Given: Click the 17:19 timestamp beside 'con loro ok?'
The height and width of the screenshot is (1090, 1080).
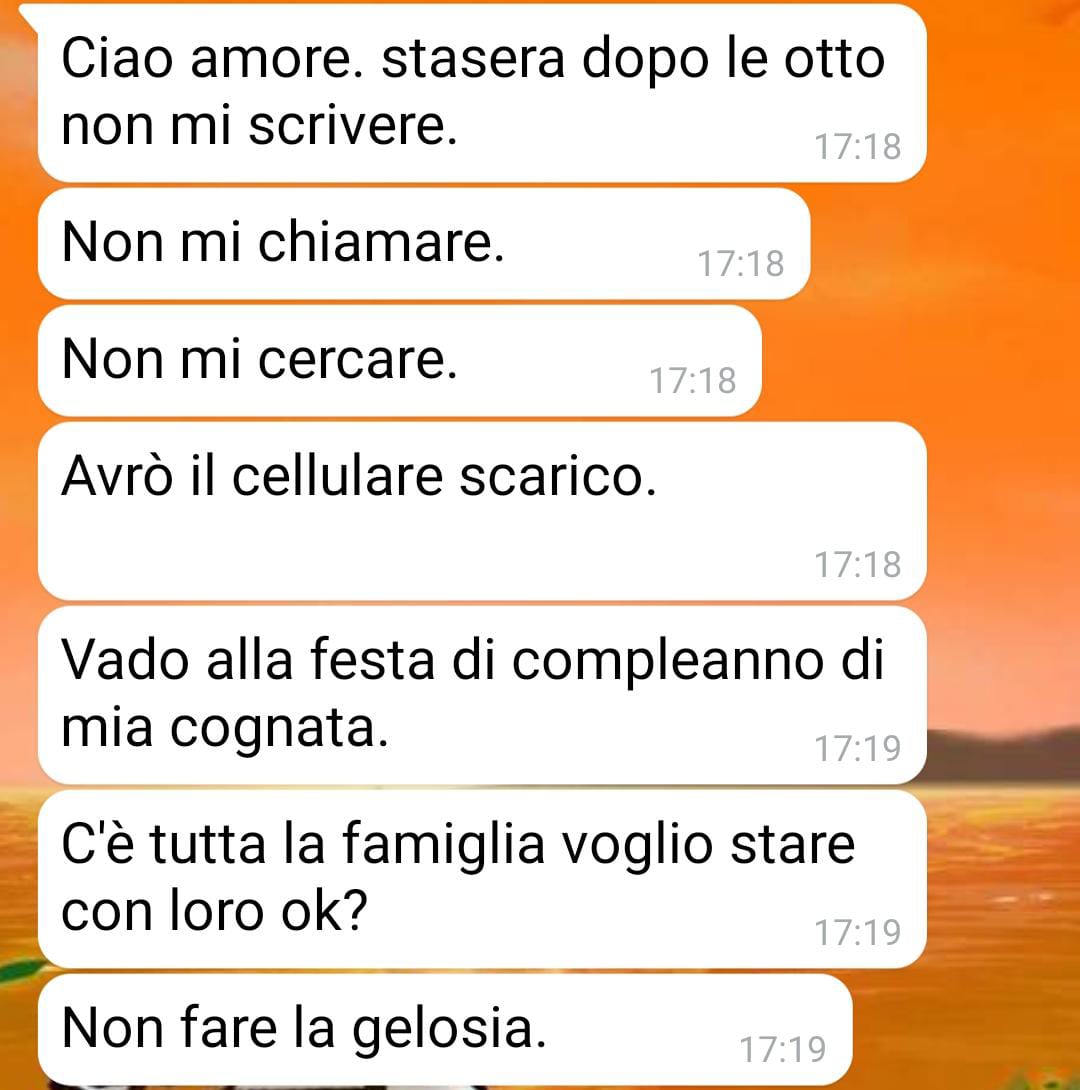Looking at the screenshot, I should point(858,932).
